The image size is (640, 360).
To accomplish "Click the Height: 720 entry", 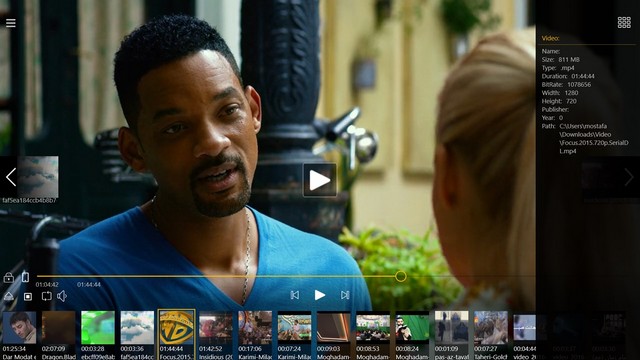I will (559, 101).
